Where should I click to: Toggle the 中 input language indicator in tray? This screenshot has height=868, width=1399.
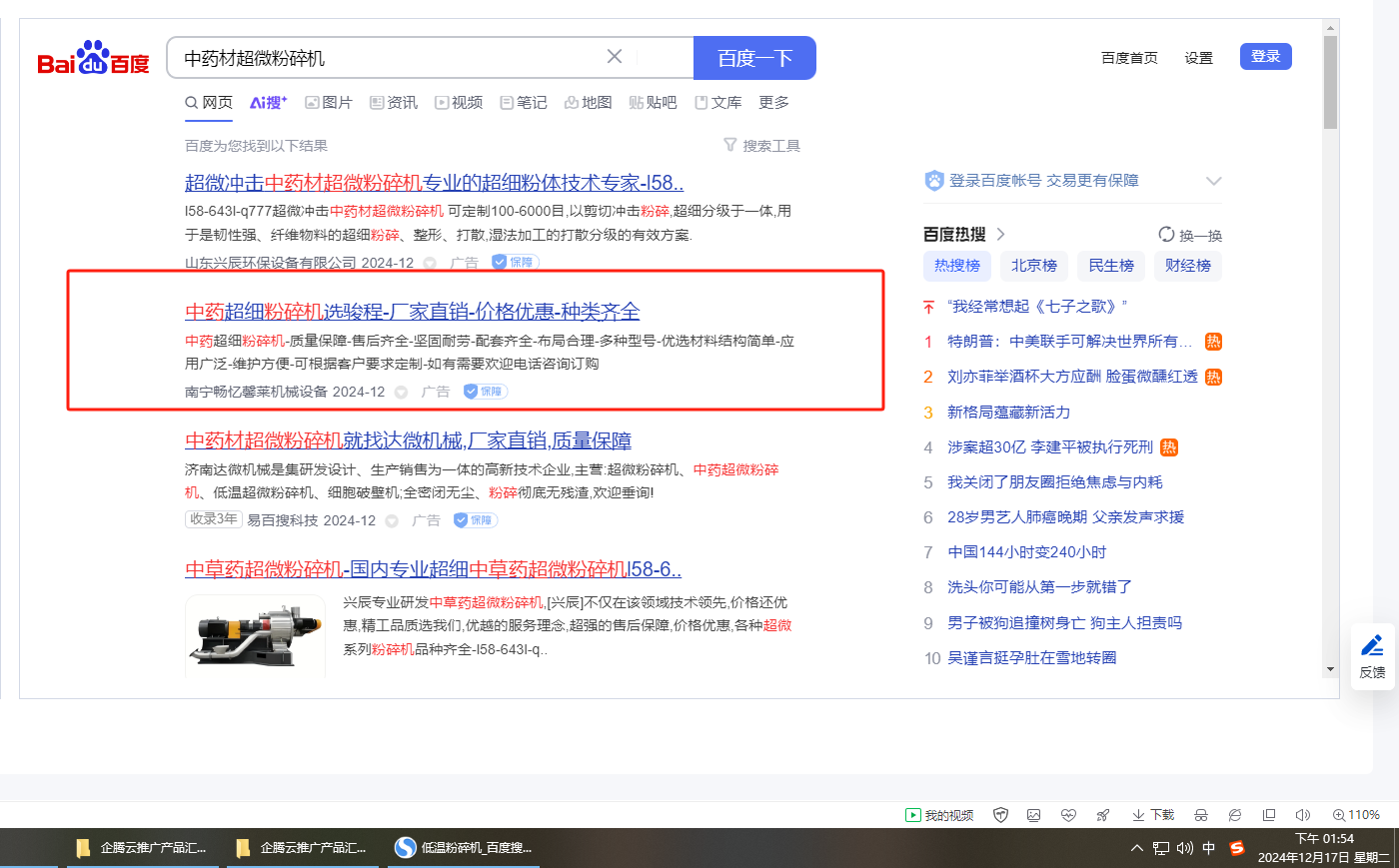click(x=1208, y=848)
